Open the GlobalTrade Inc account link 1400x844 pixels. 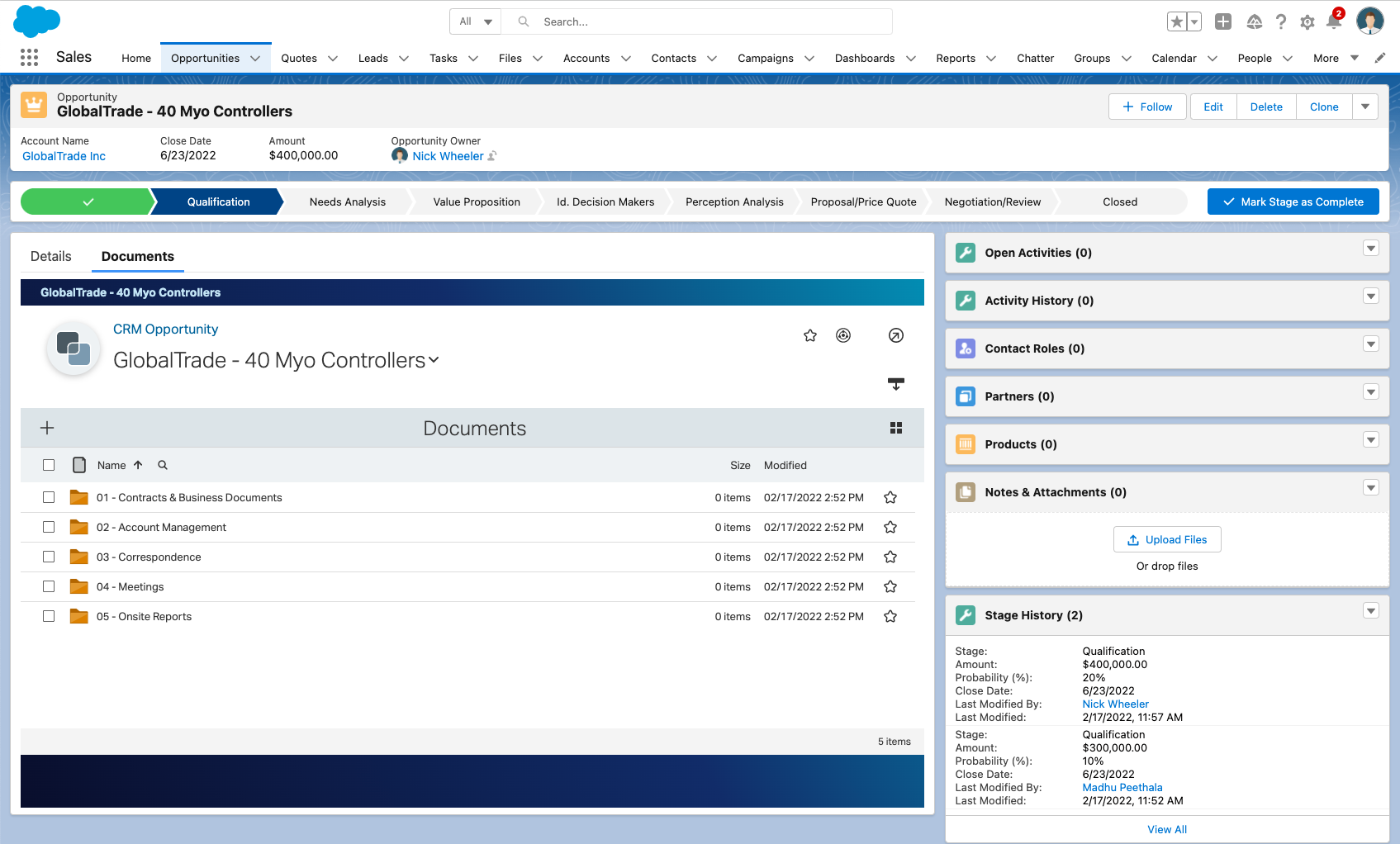coord(64,156)
